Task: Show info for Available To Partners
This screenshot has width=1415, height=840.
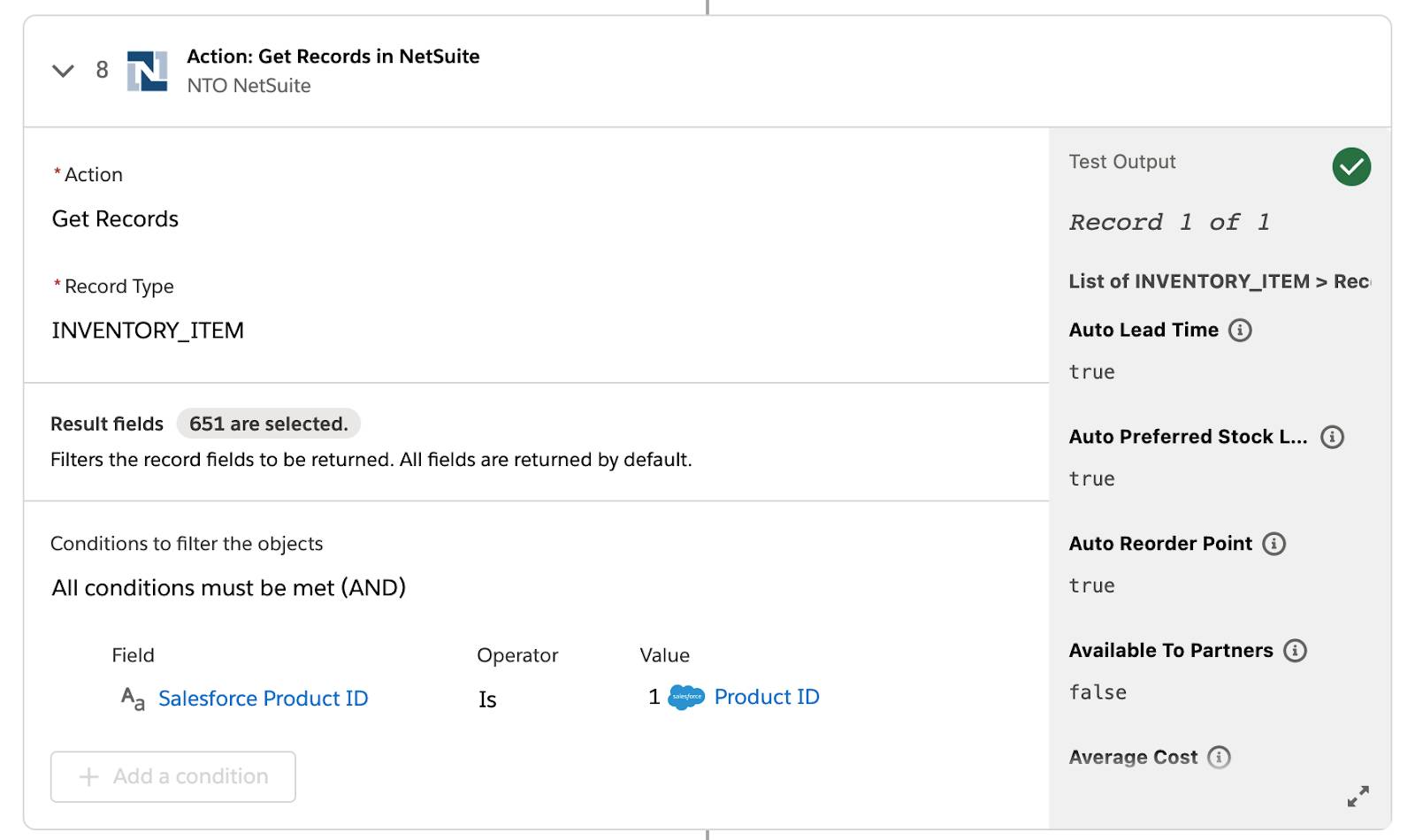Action: pos(1295,651)
